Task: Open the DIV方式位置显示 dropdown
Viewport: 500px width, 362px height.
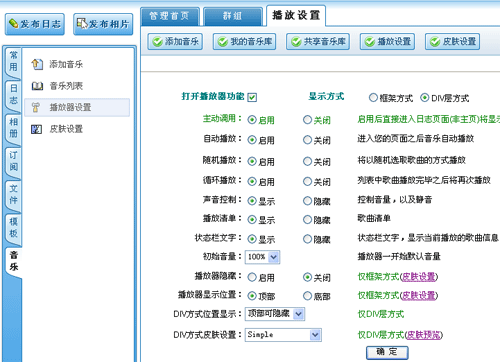Action: tap(275, 314)
